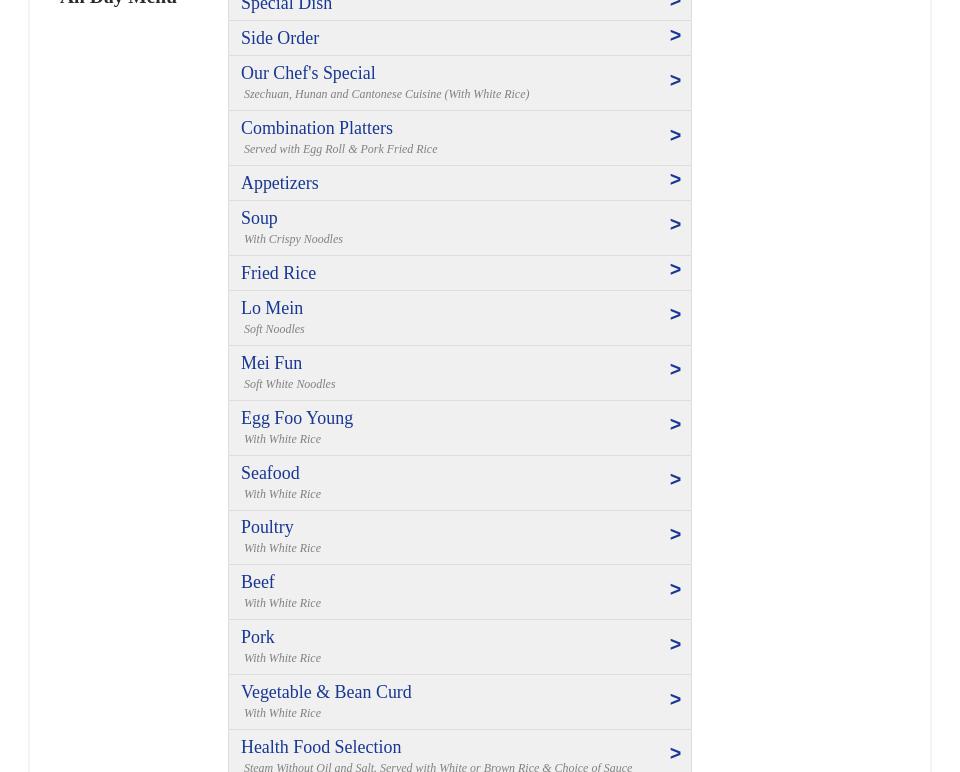Click the arrow next to Mei Fun
Screen dimensions: 960x772
(x=675, y=370)
